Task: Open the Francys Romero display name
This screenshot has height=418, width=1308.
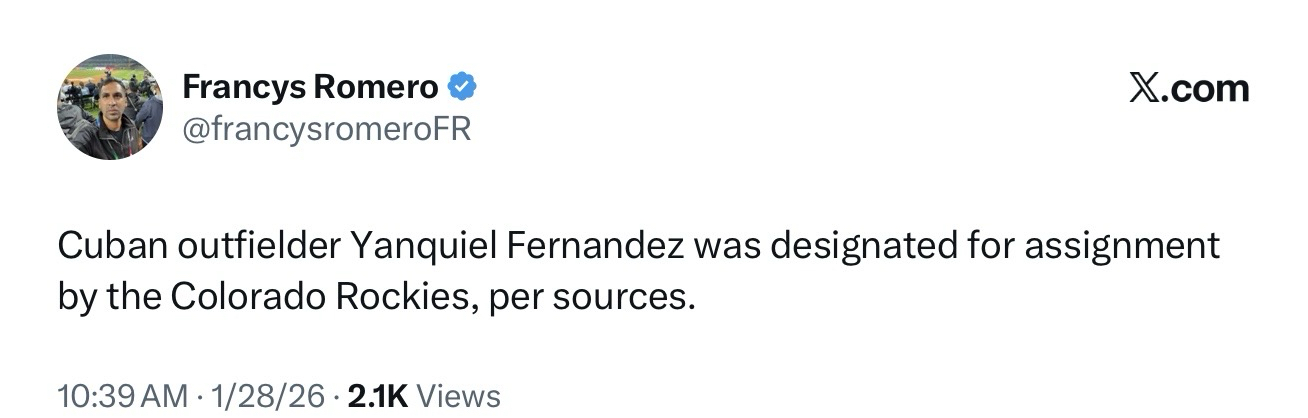Action: (x=310, y=88)
